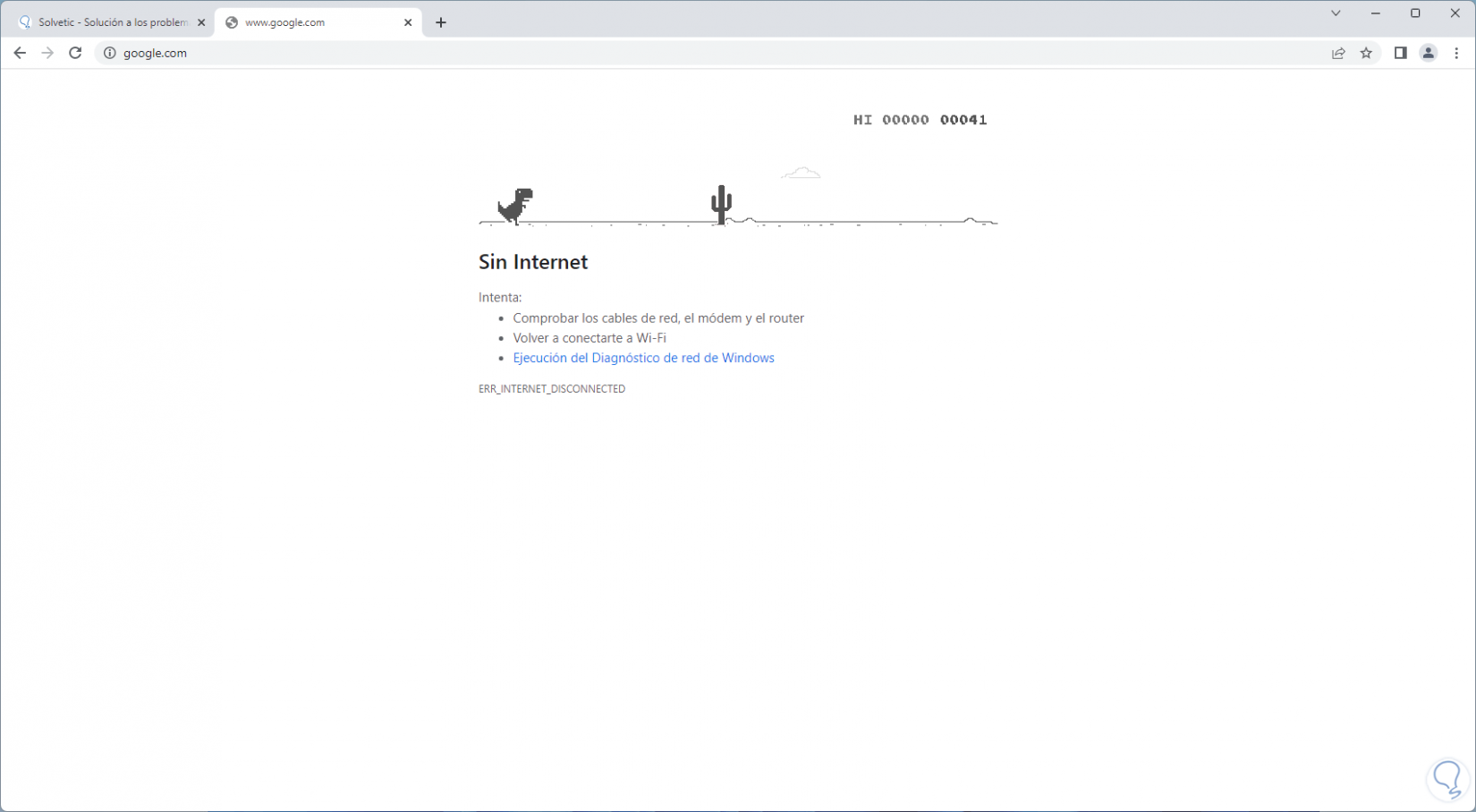Open the Chrome profile menu
Image resolution: width=1476 pixels, height=812 pixels.
point(1429,53)
